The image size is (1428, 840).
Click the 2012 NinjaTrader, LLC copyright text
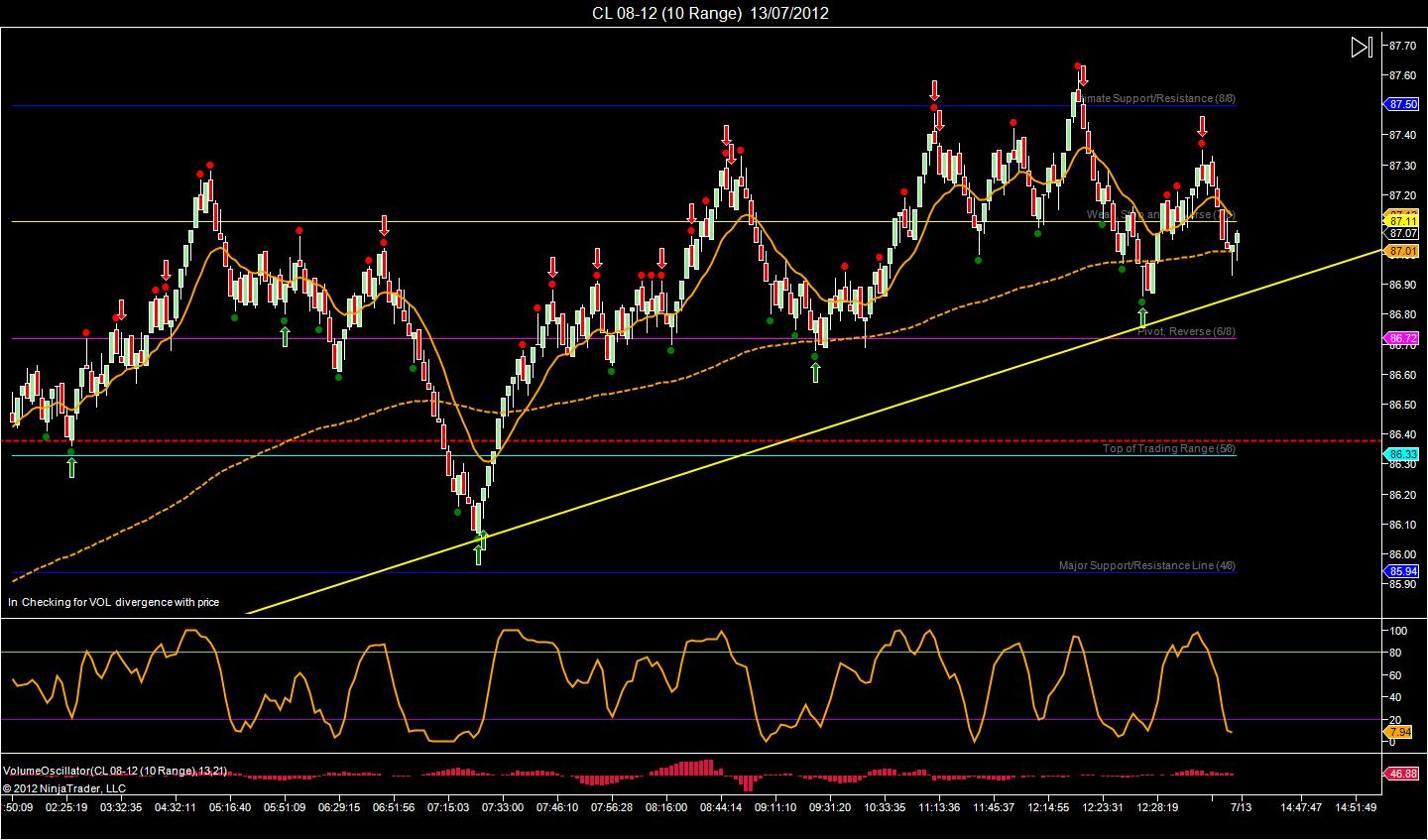pos(64,789)
